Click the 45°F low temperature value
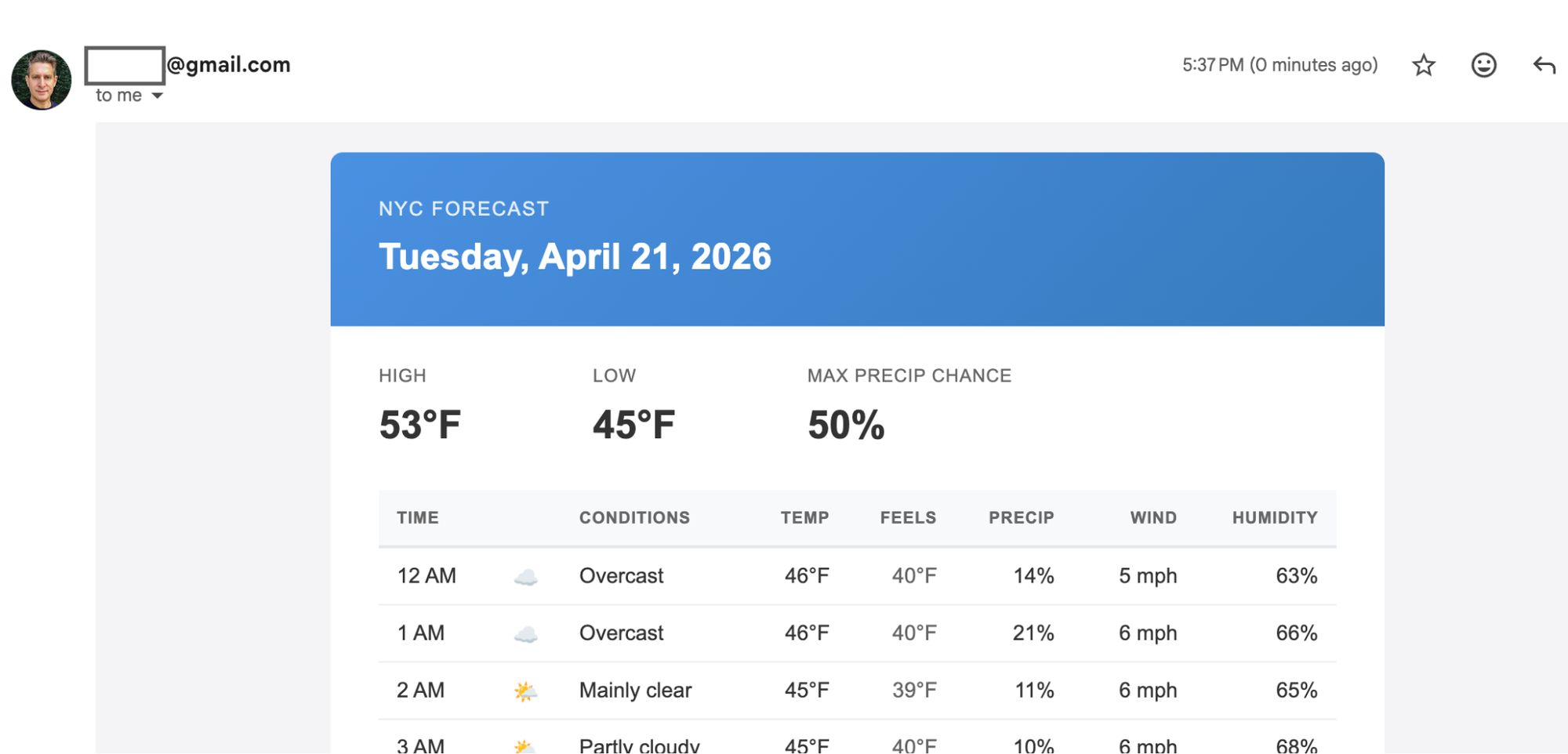1568x754 pixels. coord(633,425)
